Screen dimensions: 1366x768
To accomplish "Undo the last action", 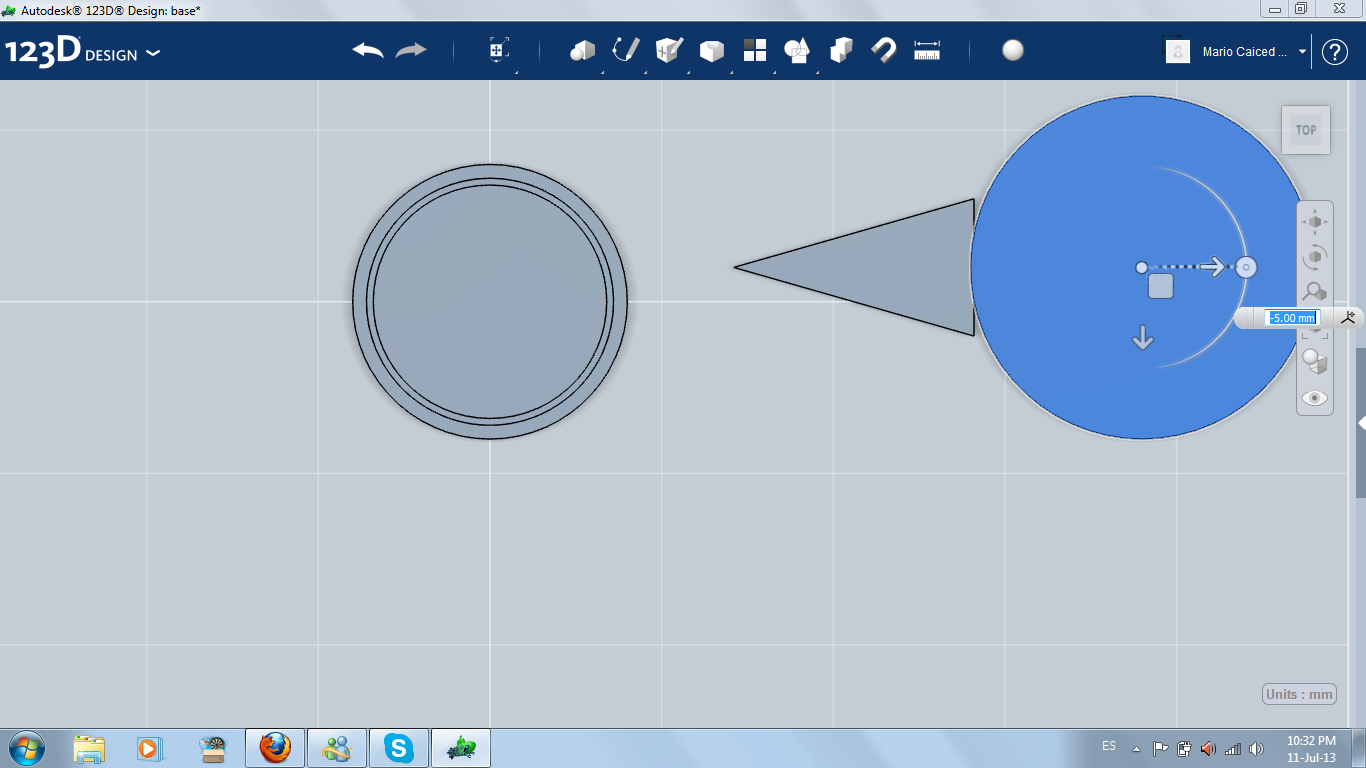I will 368,50.
